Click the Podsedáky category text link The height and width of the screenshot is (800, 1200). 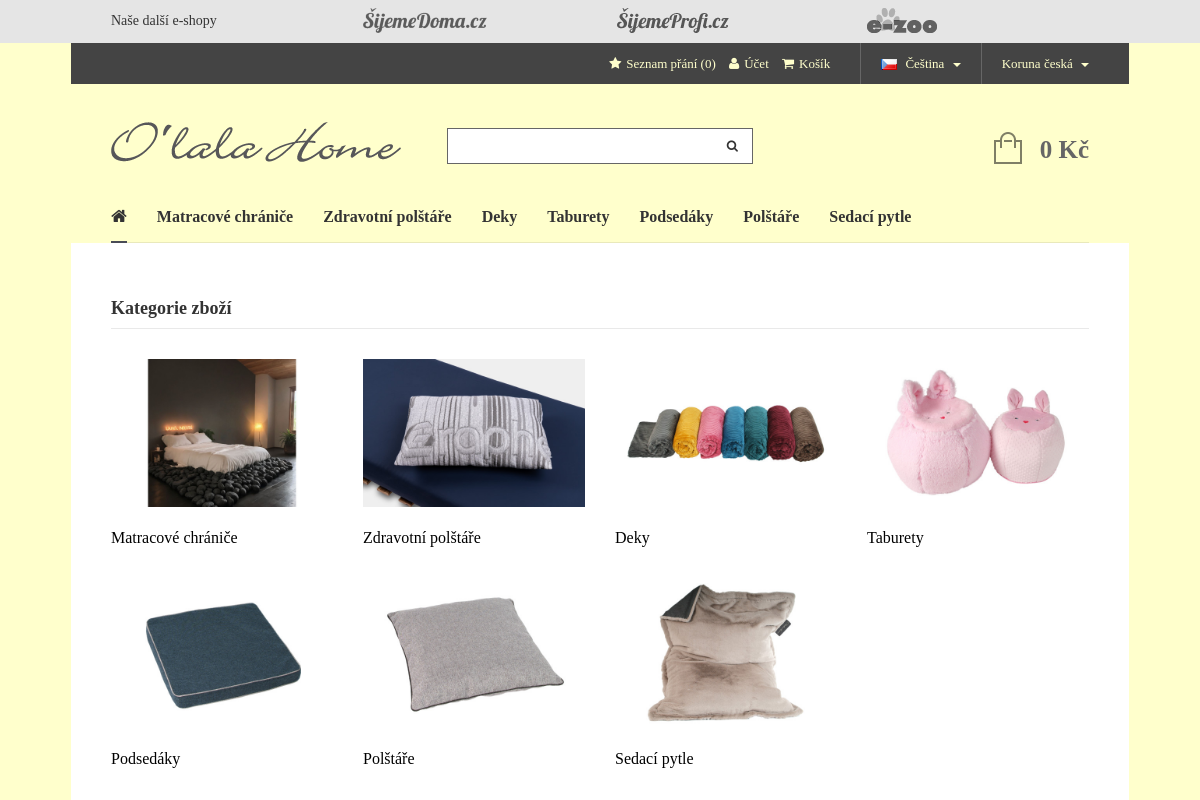click(x=146, y=758)
